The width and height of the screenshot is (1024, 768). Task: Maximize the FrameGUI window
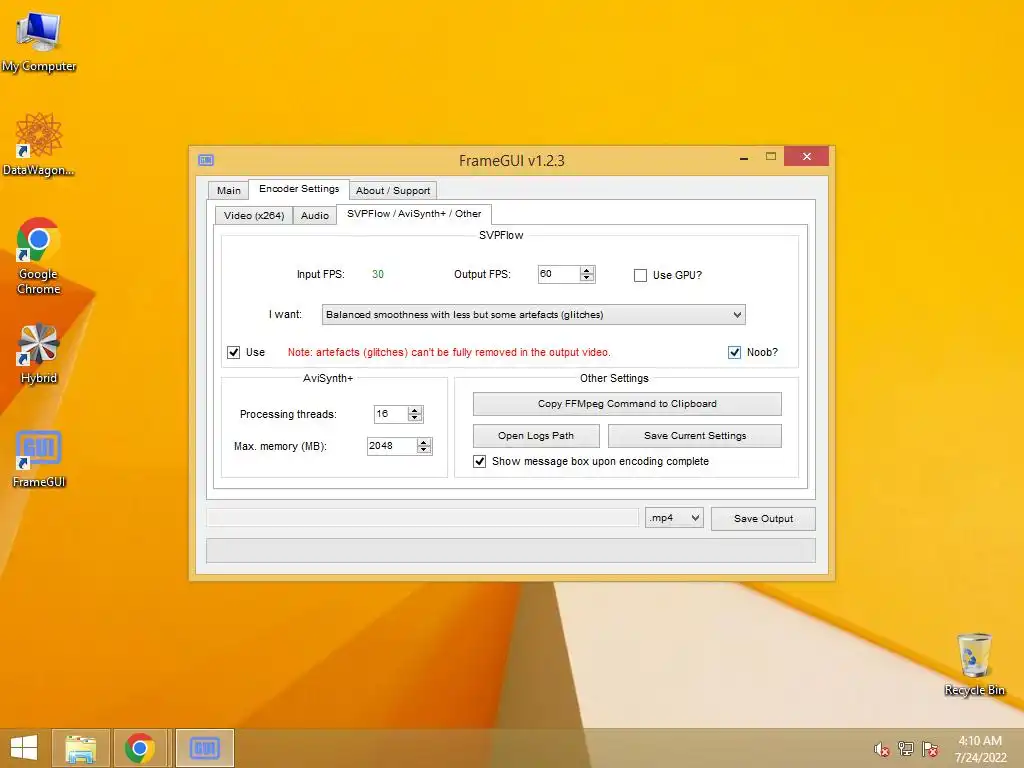pos(771,157)
